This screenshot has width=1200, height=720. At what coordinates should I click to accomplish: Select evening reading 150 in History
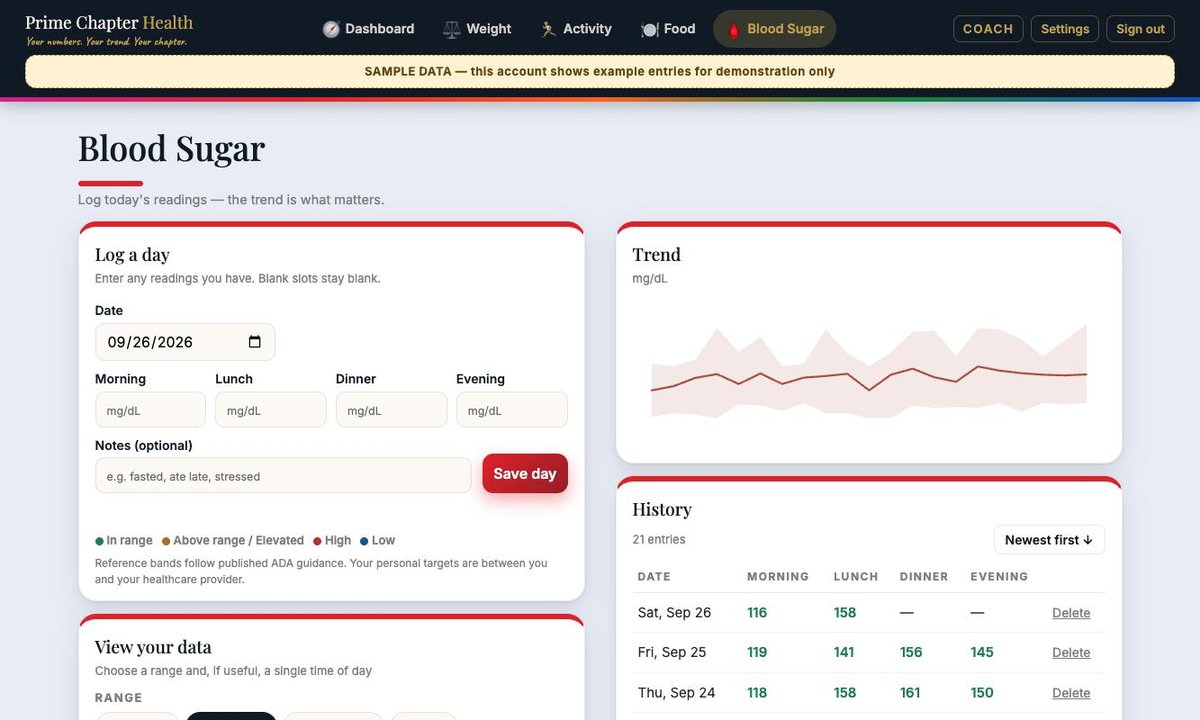[x=982, y=693]
